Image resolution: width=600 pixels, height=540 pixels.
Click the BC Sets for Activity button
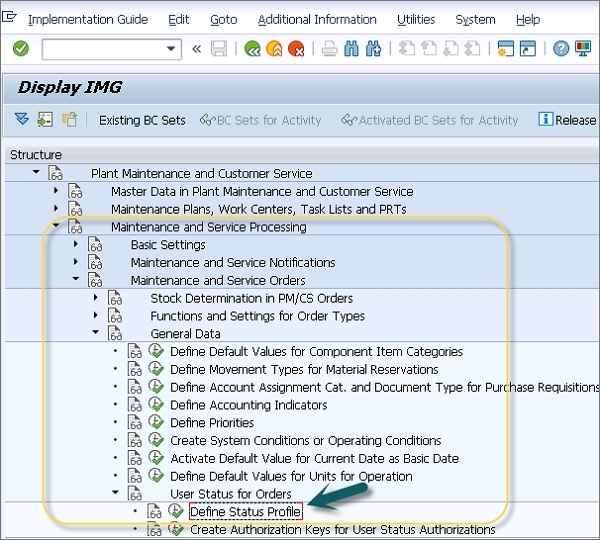click(261, 121)
